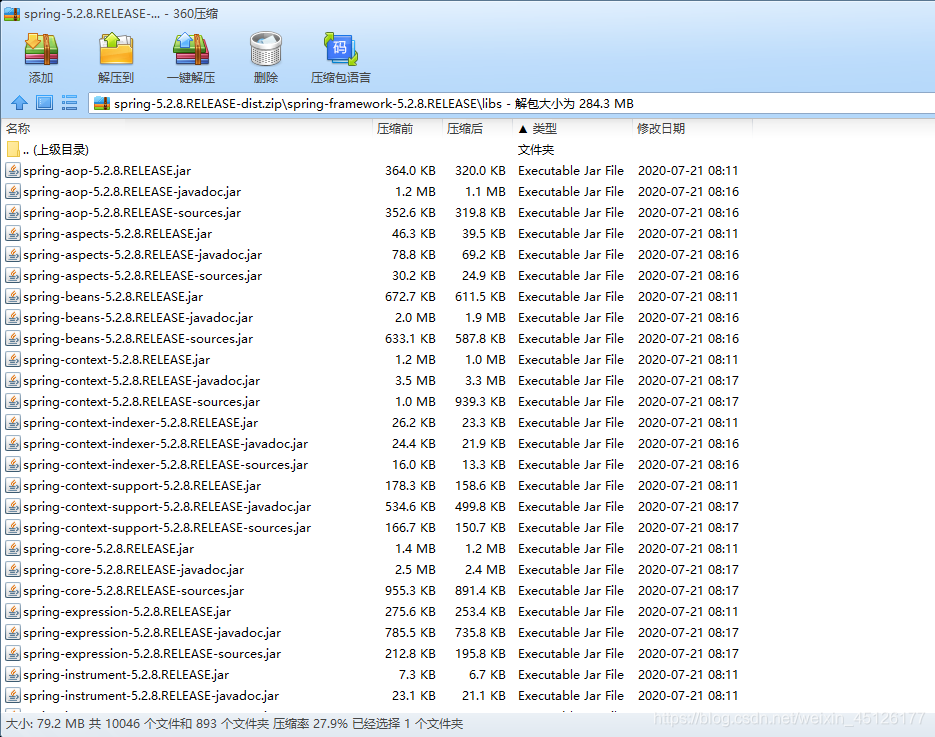Click the 955.3 KB size of spring-core-sources

coord(410,591)
